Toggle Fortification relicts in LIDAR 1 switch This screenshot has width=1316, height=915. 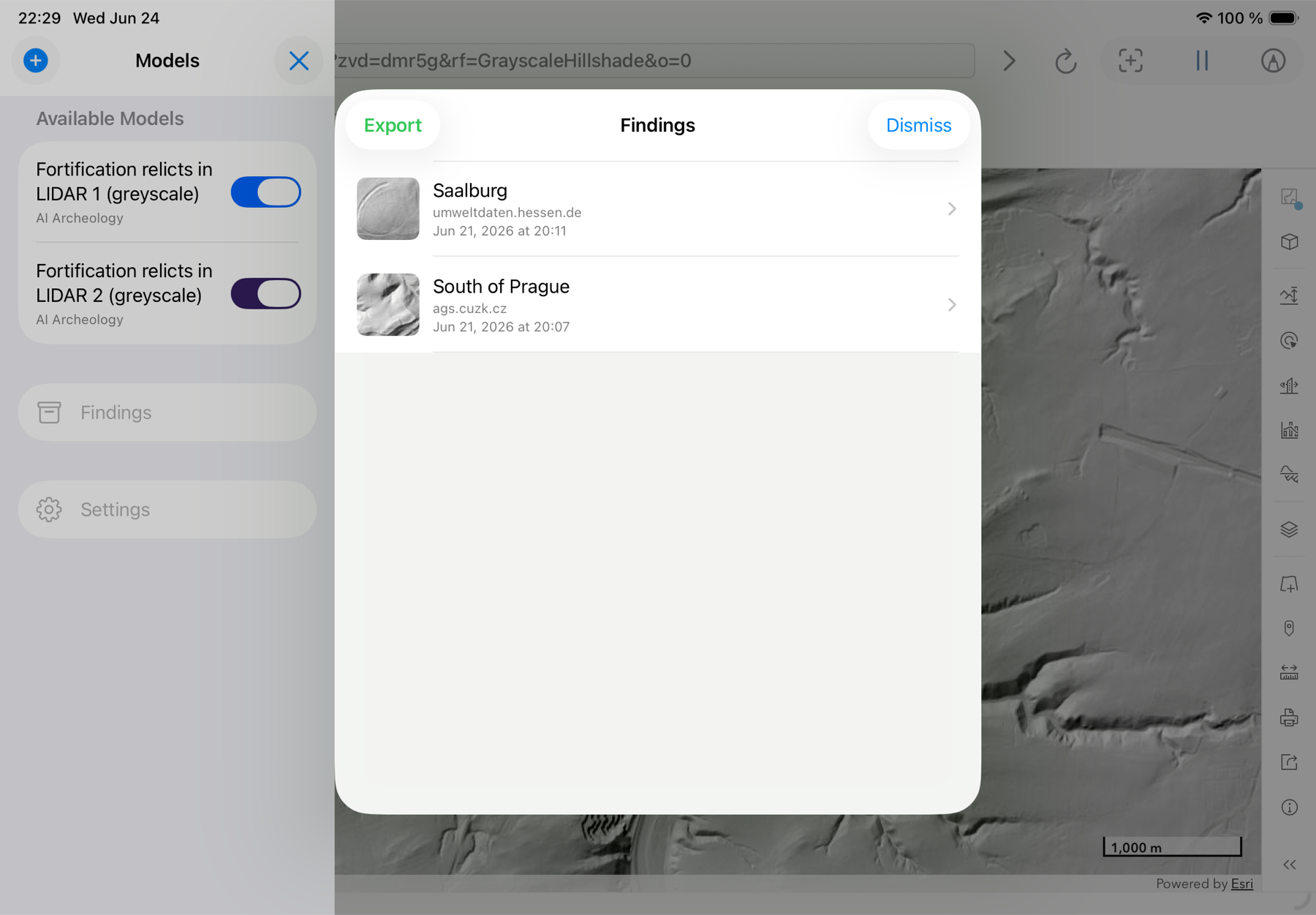(x=266, y=192)
